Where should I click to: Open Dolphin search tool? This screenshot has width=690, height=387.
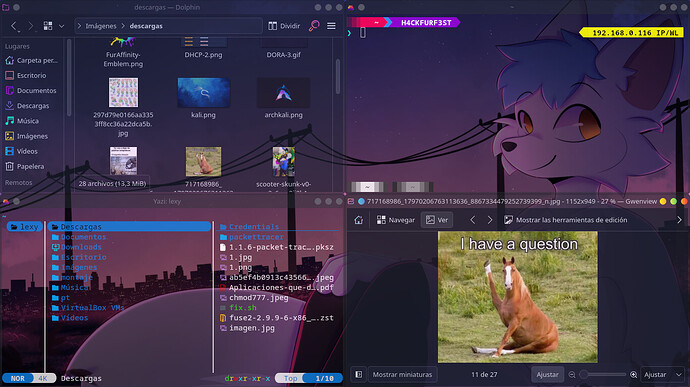click(314, 26)
